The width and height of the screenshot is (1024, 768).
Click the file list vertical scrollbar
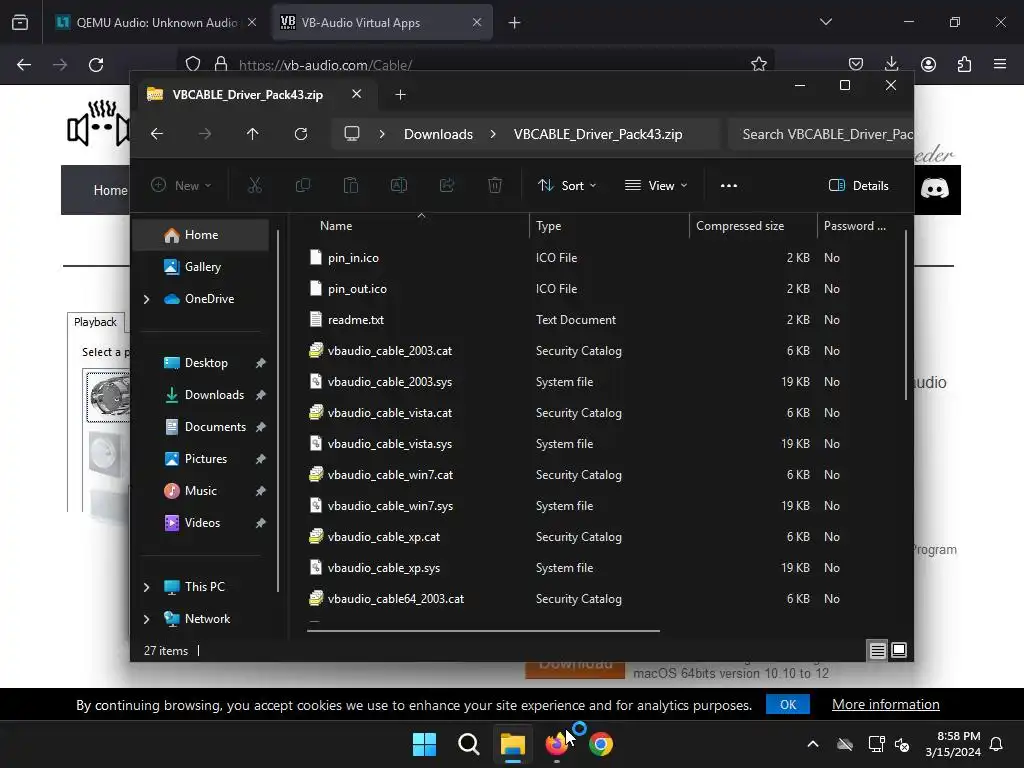point(906,315)
